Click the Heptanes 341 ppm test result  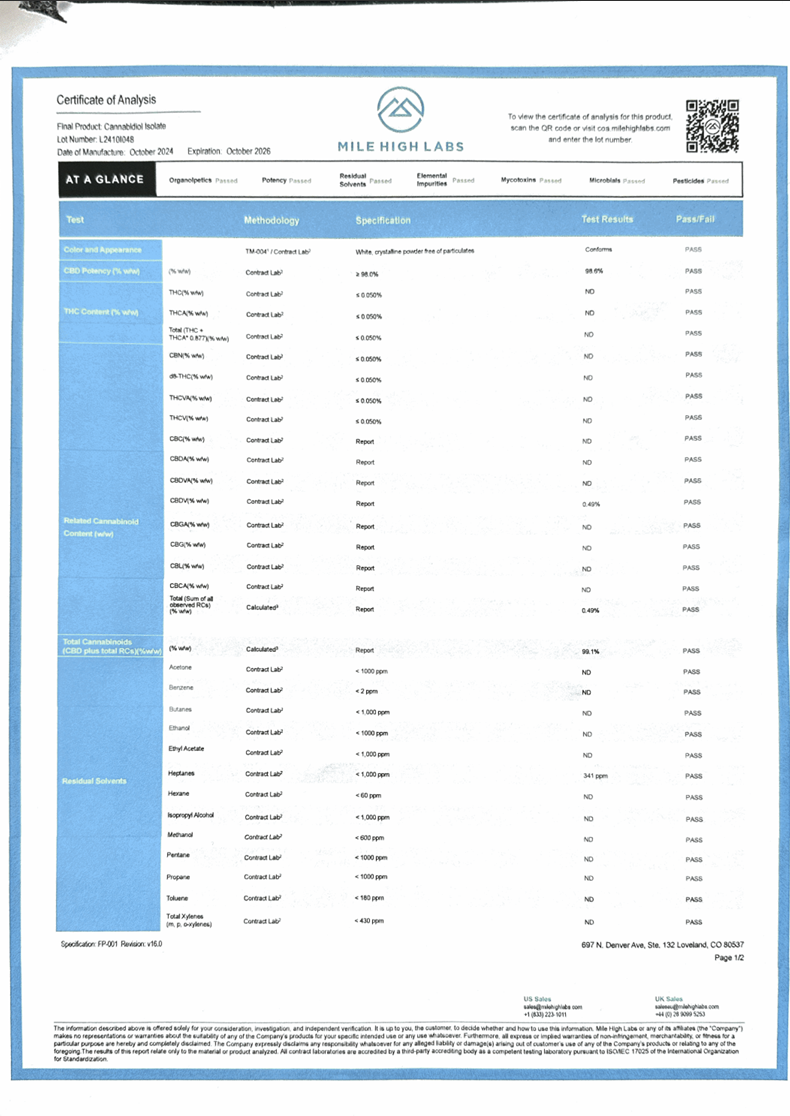(x=595, y=776)
